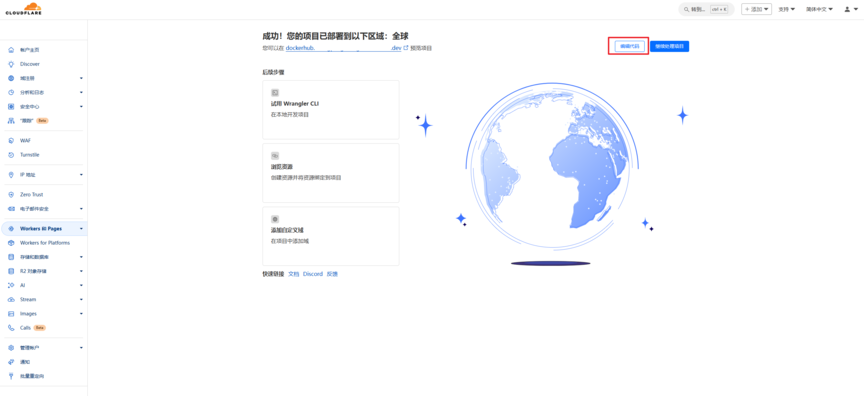Click the blue 继续处理项目 button

(x=669, y=47)
